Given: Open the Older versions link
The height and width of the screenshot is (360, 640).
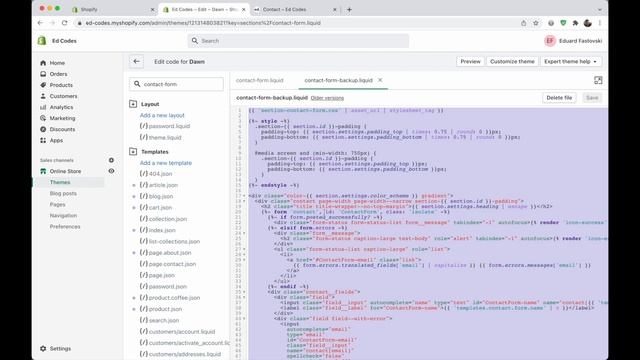Looking at the screenshot, I should point(327,98).
